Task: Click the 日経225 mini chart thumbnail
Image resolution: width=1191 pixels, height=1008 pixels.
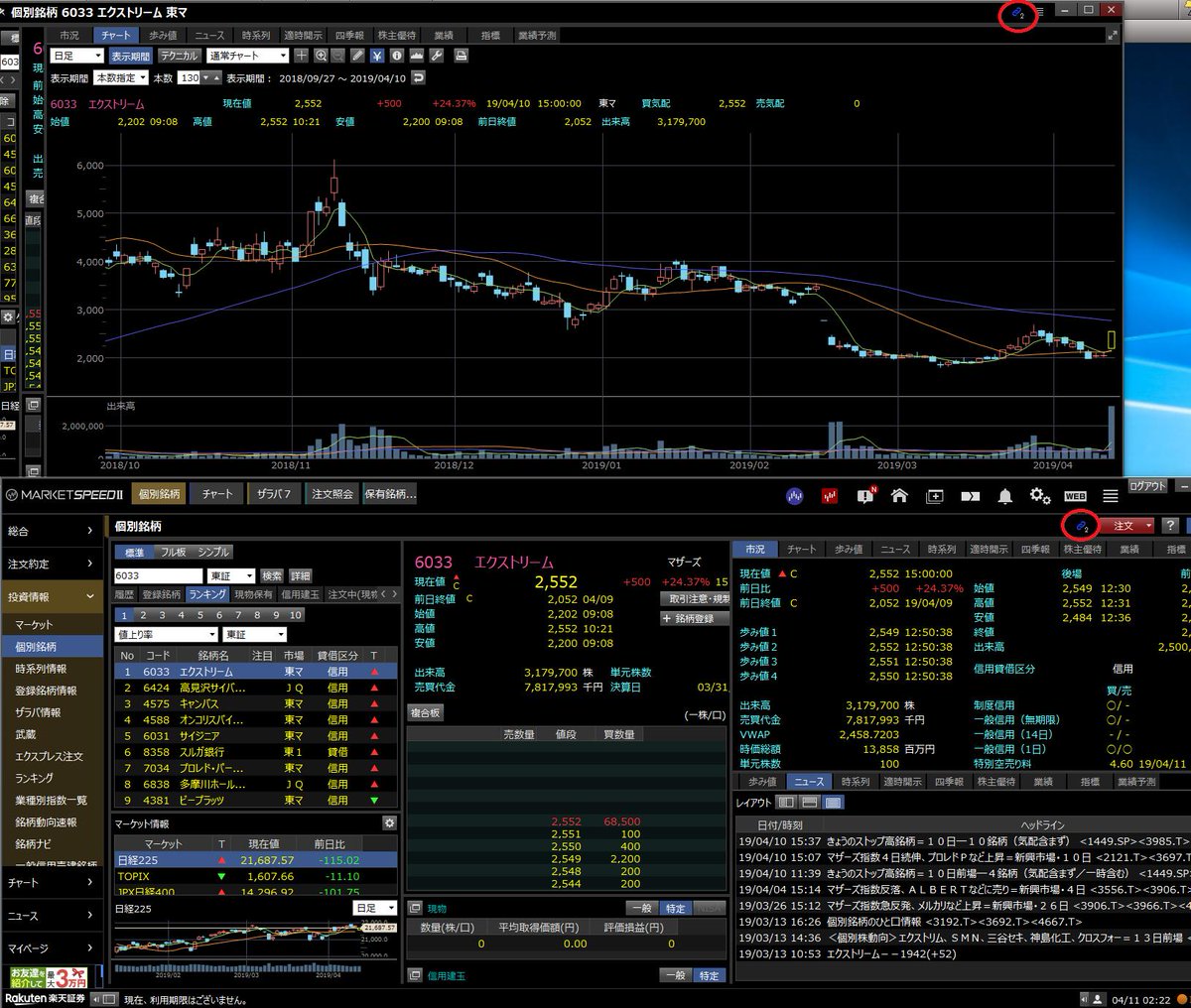Action: click(x=255, y=947)
